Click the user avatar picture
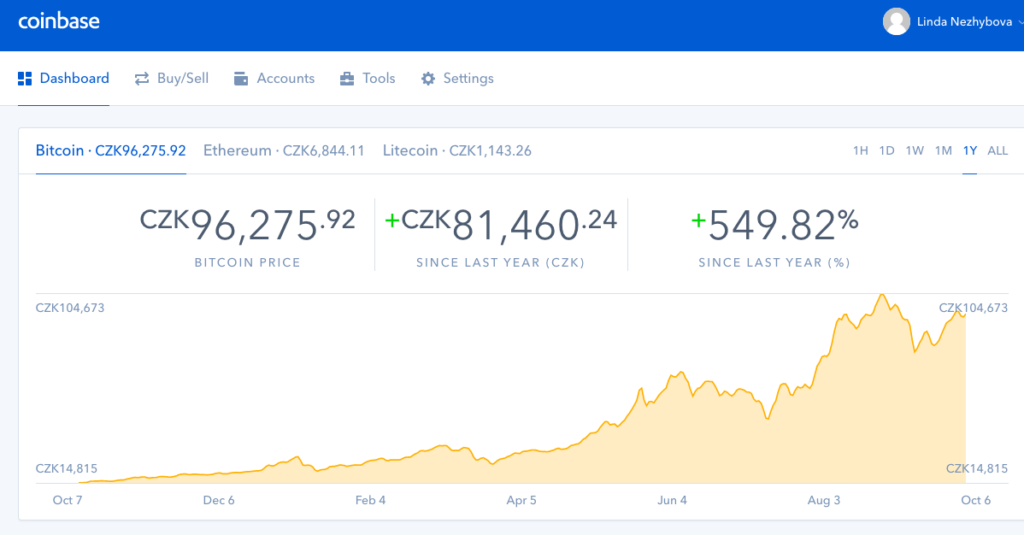This screenshot has width=1024, height=535. (897, 22)
